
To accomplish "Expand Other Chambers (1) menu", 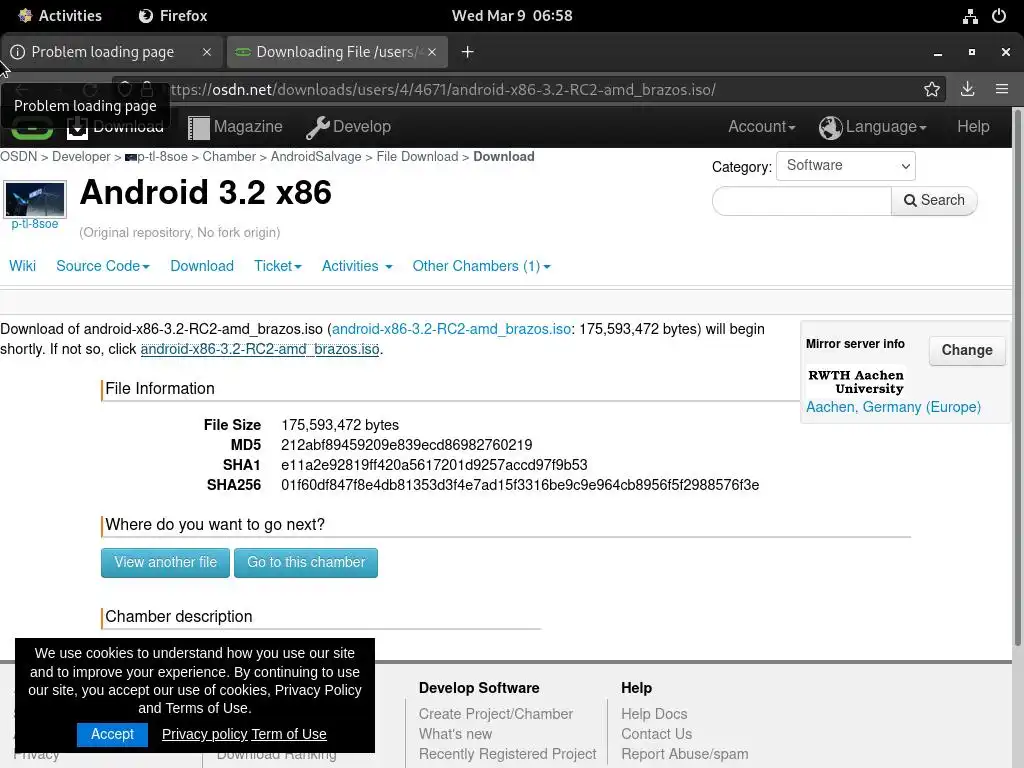I will point(481,266).
